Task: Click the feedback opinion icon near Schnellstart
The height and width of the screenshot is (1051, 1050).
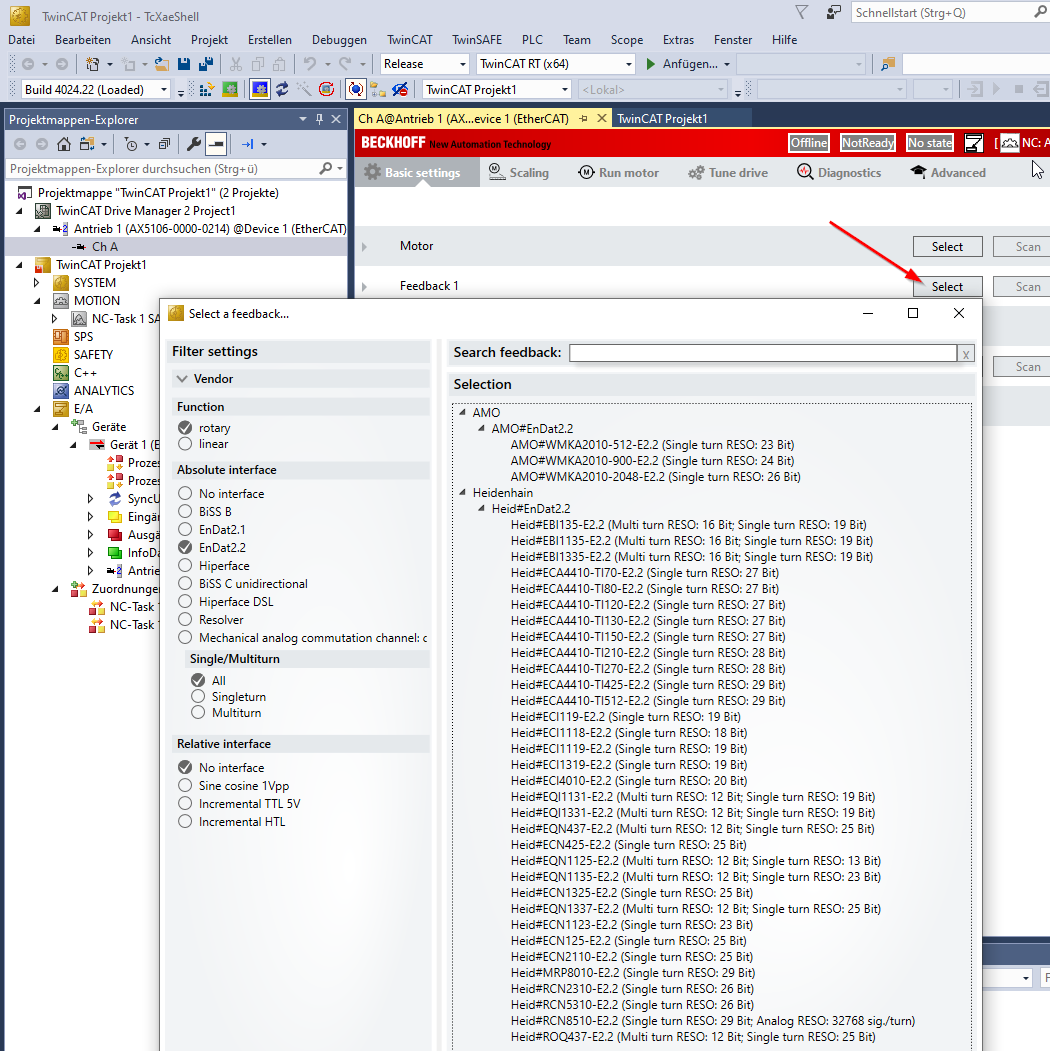Action: tap(834, 13)
